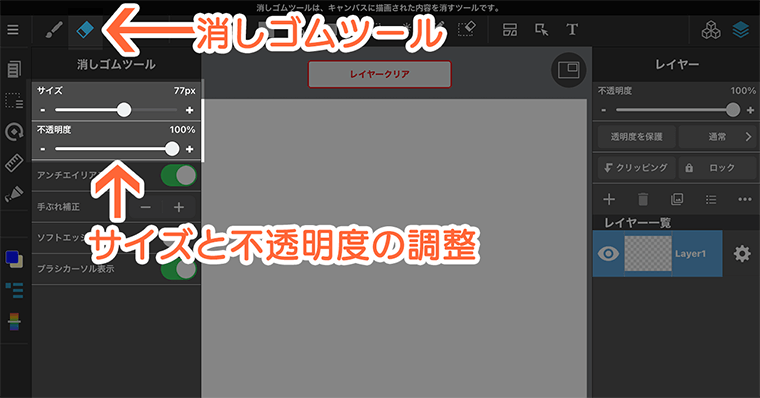Viewport: 760px width, 398px height.
Task: Hide Layer1 using the eye icon
Action: pyautogui.click(x=608, y=254)
